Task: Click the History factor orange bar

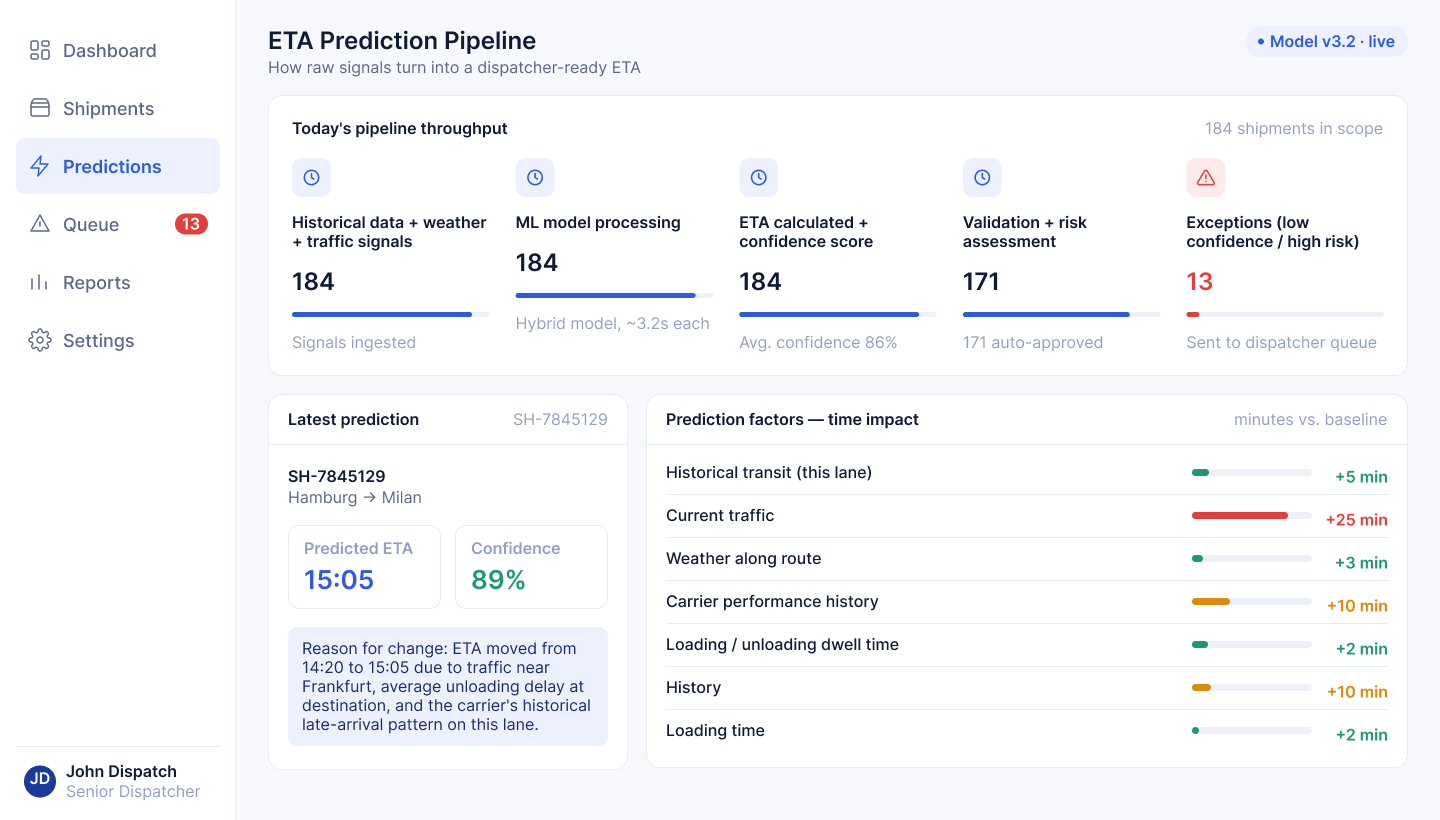Action: 1251,687
